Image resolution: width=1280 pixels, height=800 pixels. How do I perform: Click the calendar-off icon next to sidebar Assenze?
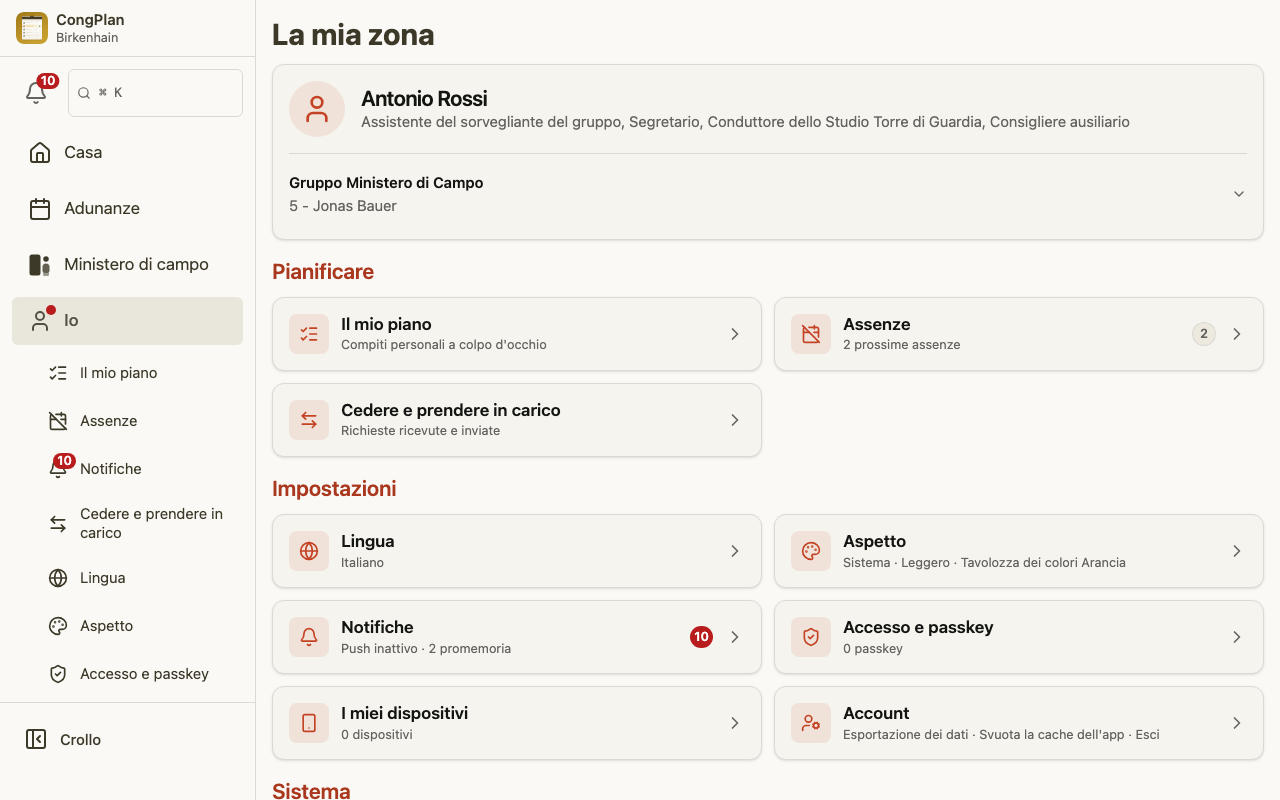tap(58, 421)
